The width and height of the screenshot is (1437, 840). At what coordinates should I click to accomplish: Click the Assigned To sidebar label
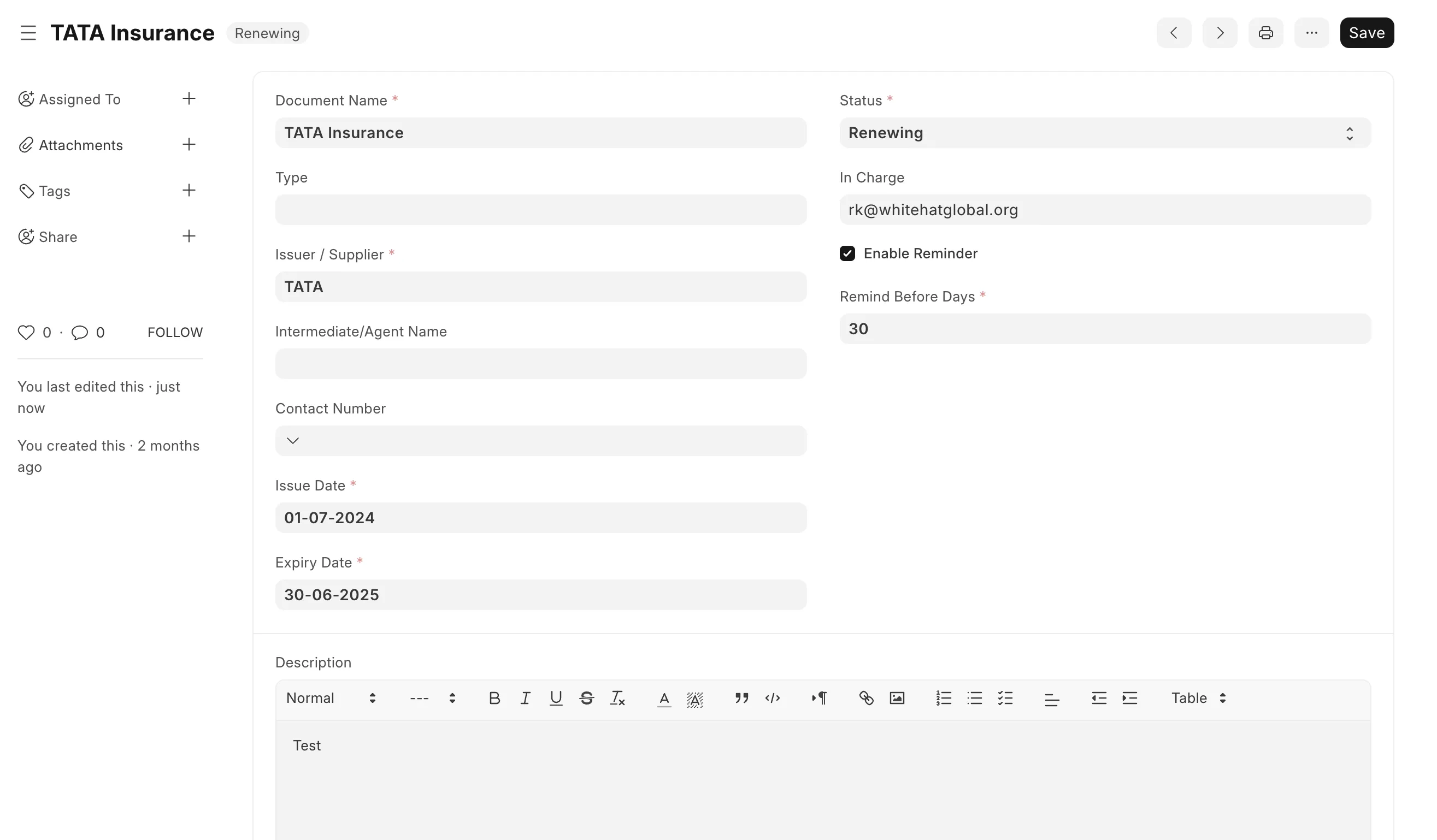(x=80, y=99)
